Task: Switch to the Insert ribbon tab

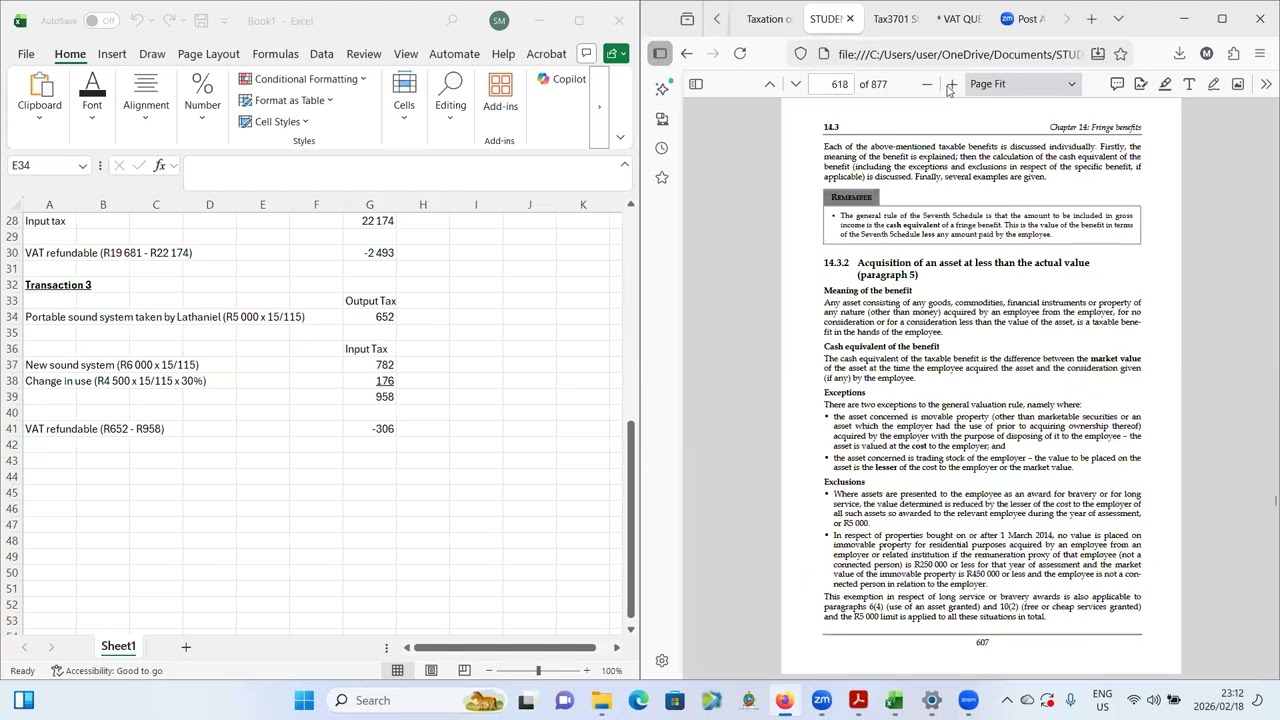Action: [112, 54]
